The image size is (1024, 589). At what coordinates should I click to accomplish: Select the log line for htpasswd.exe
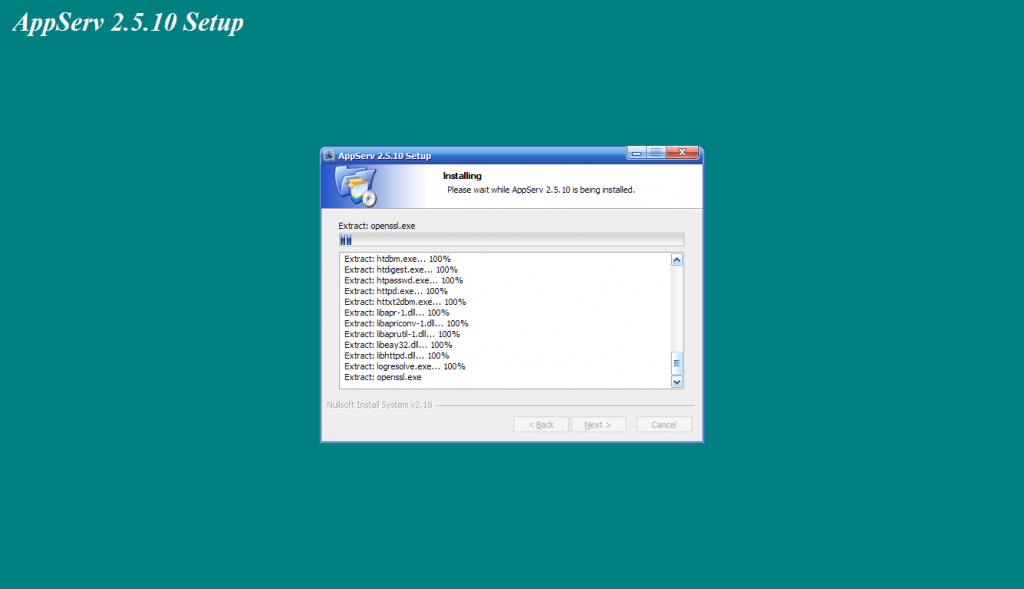coord(404,281)
